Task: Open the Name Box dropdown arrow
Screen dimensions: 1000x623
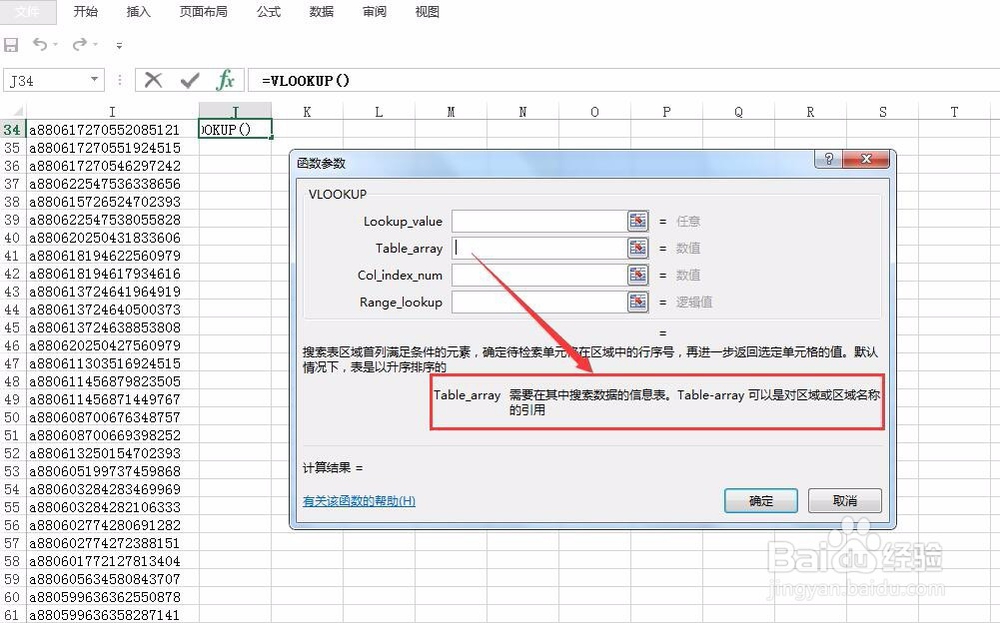Action: click(96, 80)
